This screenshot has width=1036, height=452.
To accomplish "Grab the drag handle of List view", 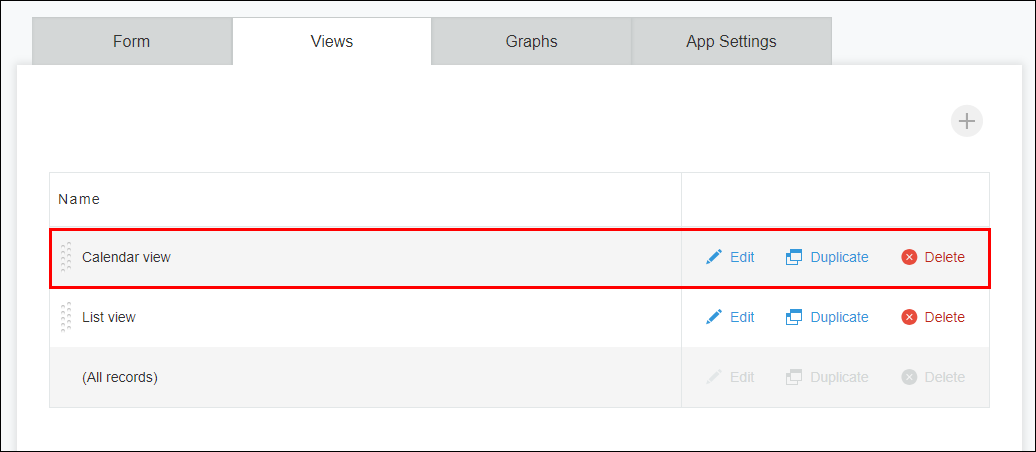I will tap(66, 317).
